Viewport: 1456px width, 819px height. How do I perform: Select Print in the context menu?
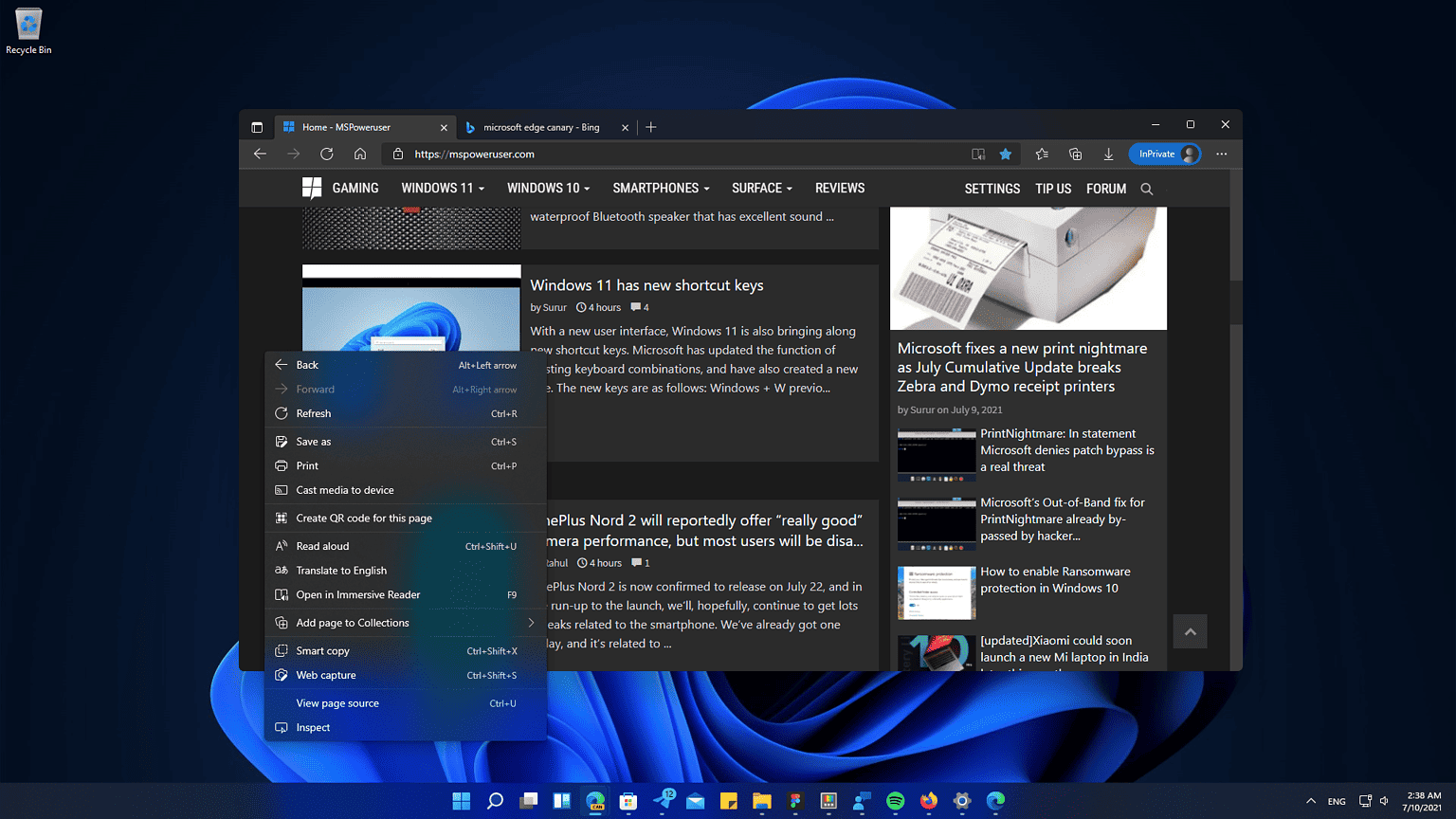[x=406, y=465]
